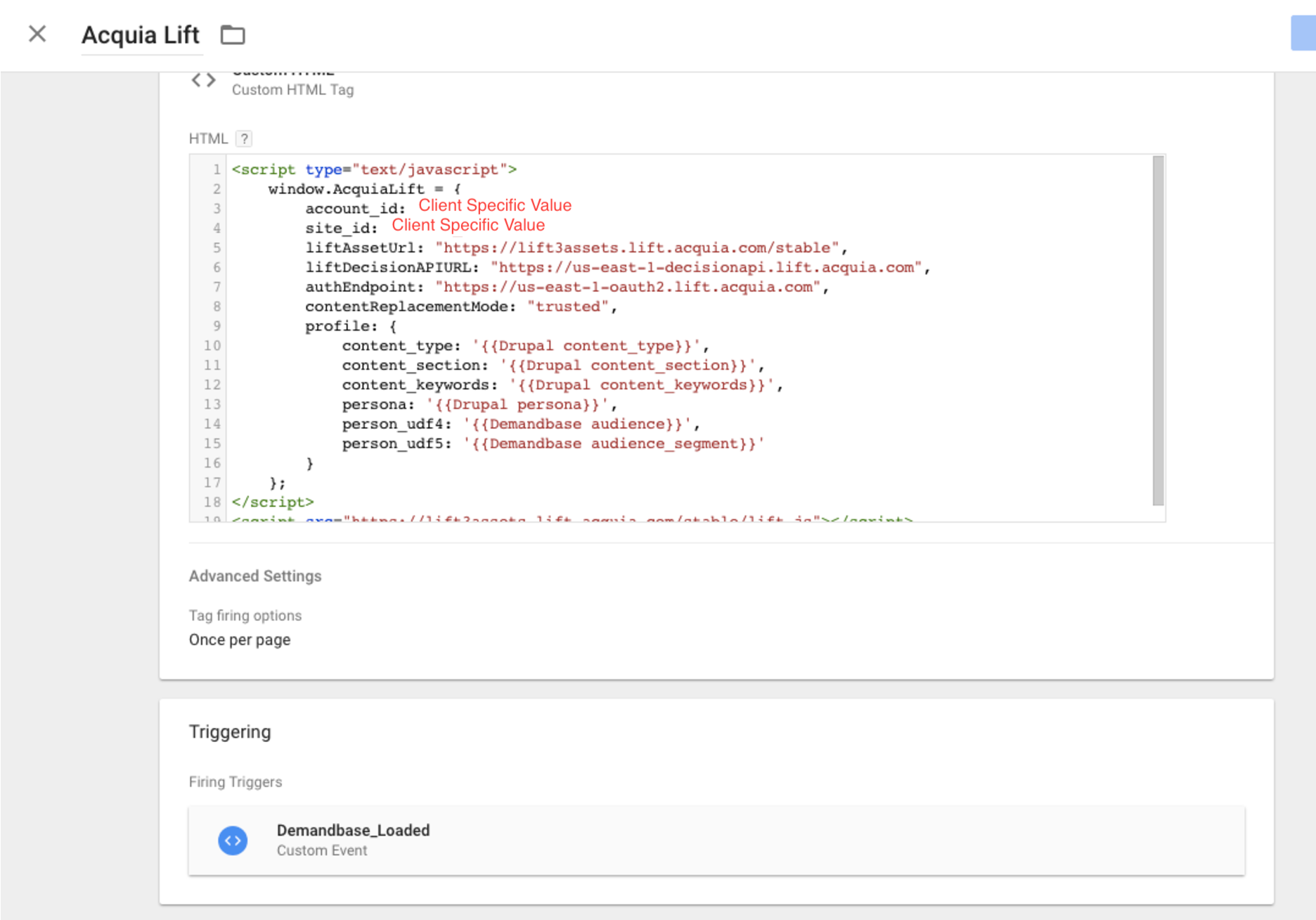The image size is (1316, 920).
Task: Click the account_id line in code
Action: [438, 207]
